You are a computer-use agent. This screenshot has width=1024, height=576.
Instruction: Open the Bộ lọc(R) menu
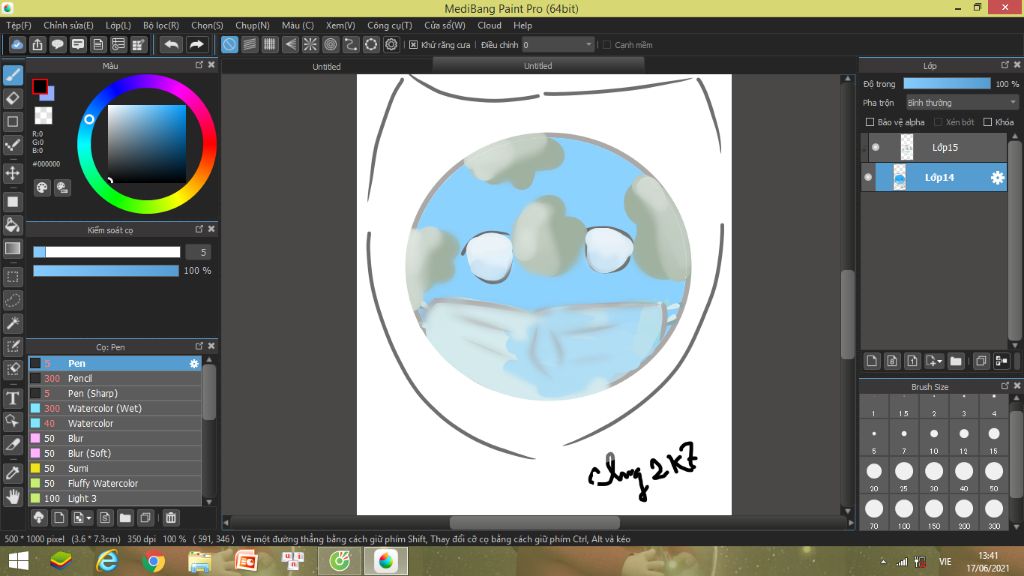tap(161, 25)
